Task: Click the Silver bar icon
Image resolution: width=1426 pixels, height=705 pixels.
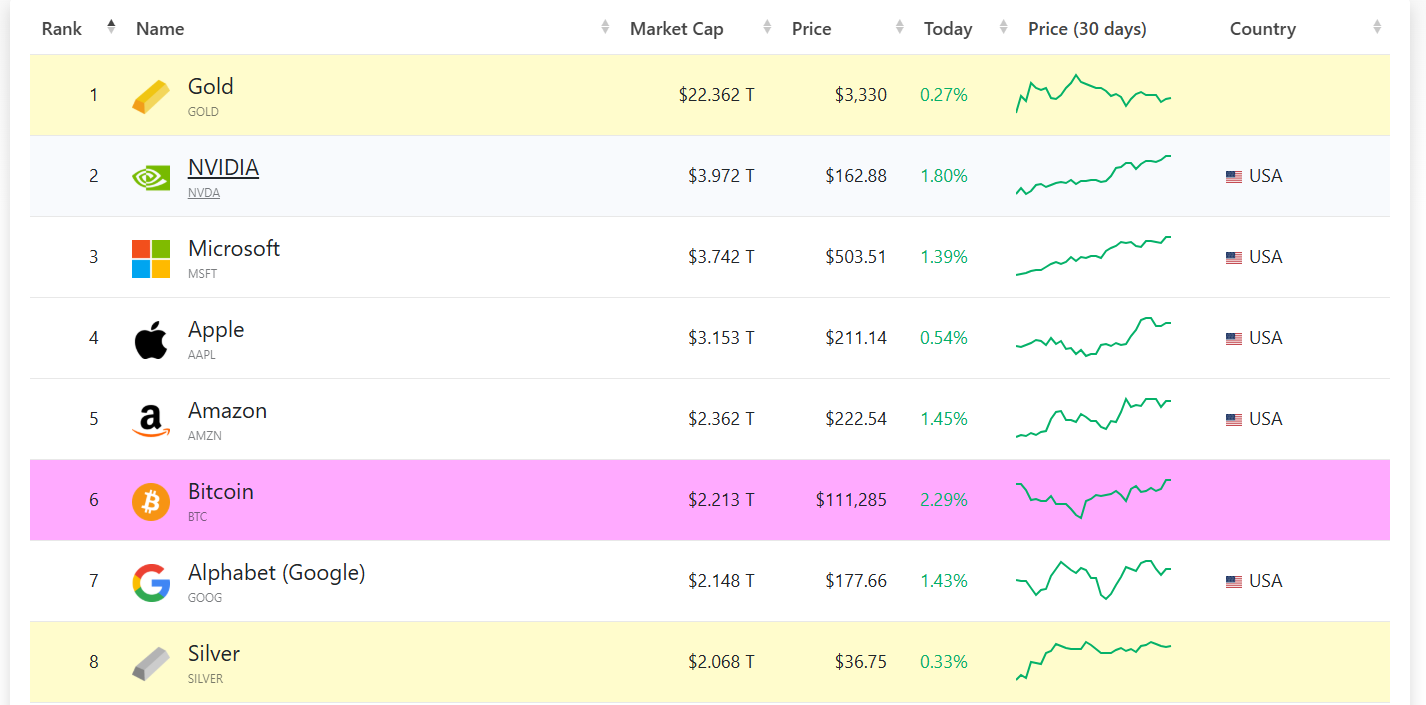Action: click(x=151, y=663)
